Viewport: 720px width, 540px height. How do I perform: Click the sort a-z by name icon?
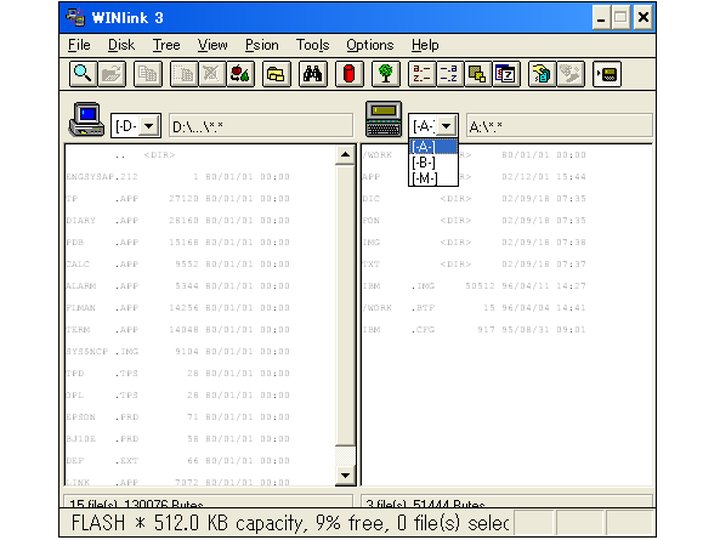[x=422, y=74]
